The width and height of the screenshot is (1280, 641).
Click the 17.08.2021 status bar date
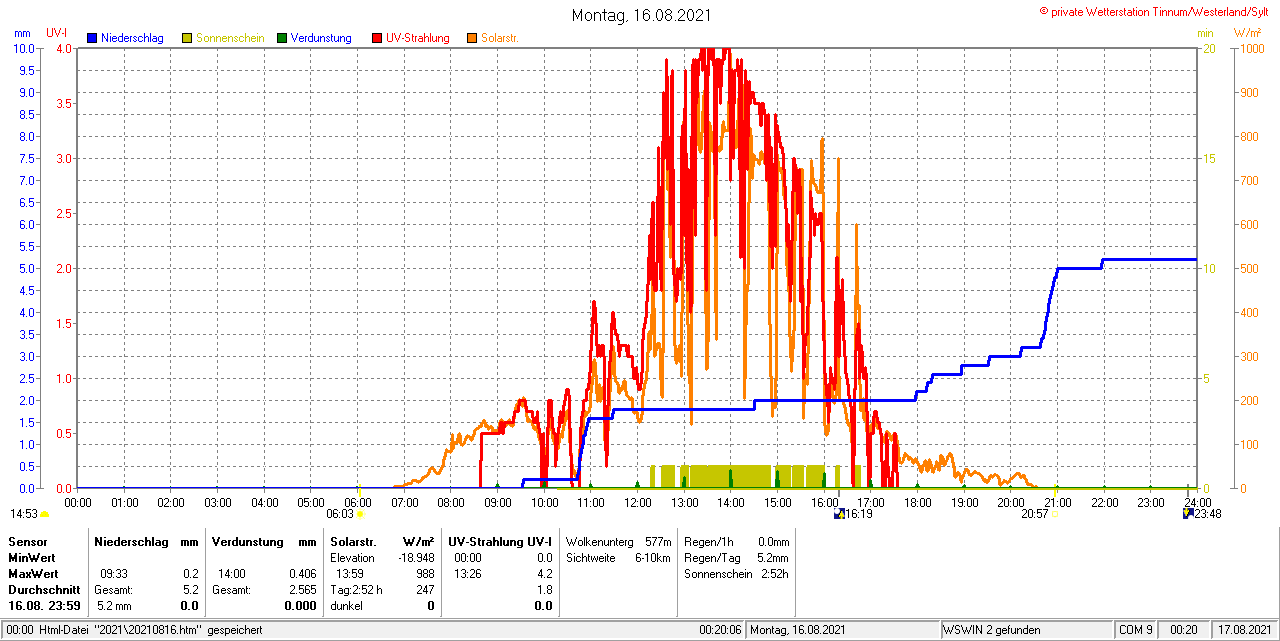point(1243,630)
